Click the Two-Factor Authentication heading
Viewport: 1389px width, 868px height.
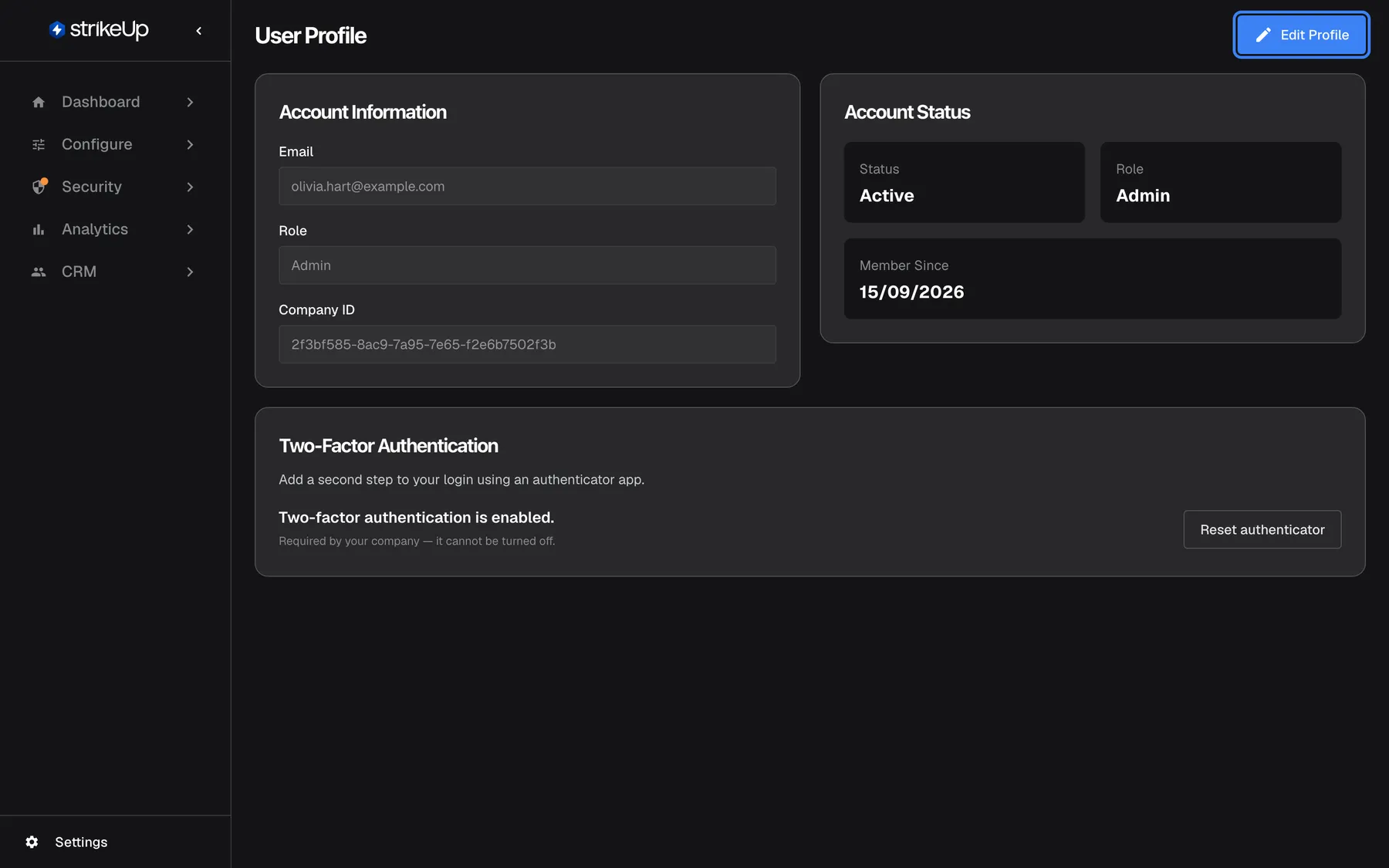click(x=388, y=446)
